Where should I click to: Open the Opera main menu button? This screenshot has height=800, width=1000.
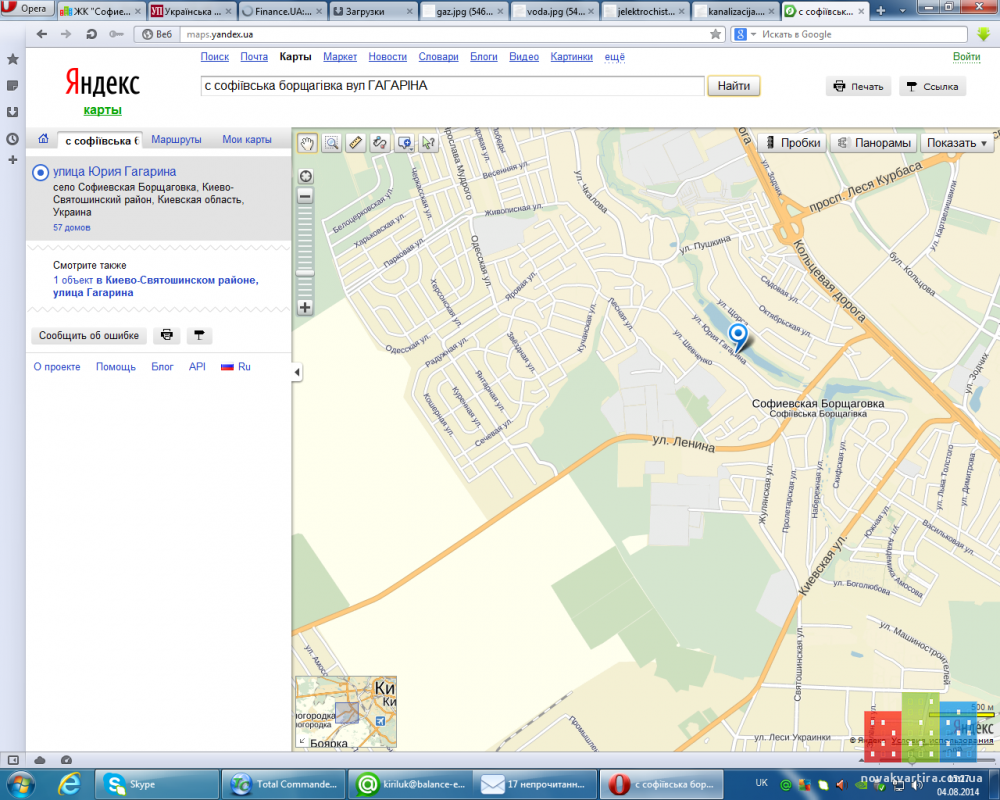click(26, 9)
